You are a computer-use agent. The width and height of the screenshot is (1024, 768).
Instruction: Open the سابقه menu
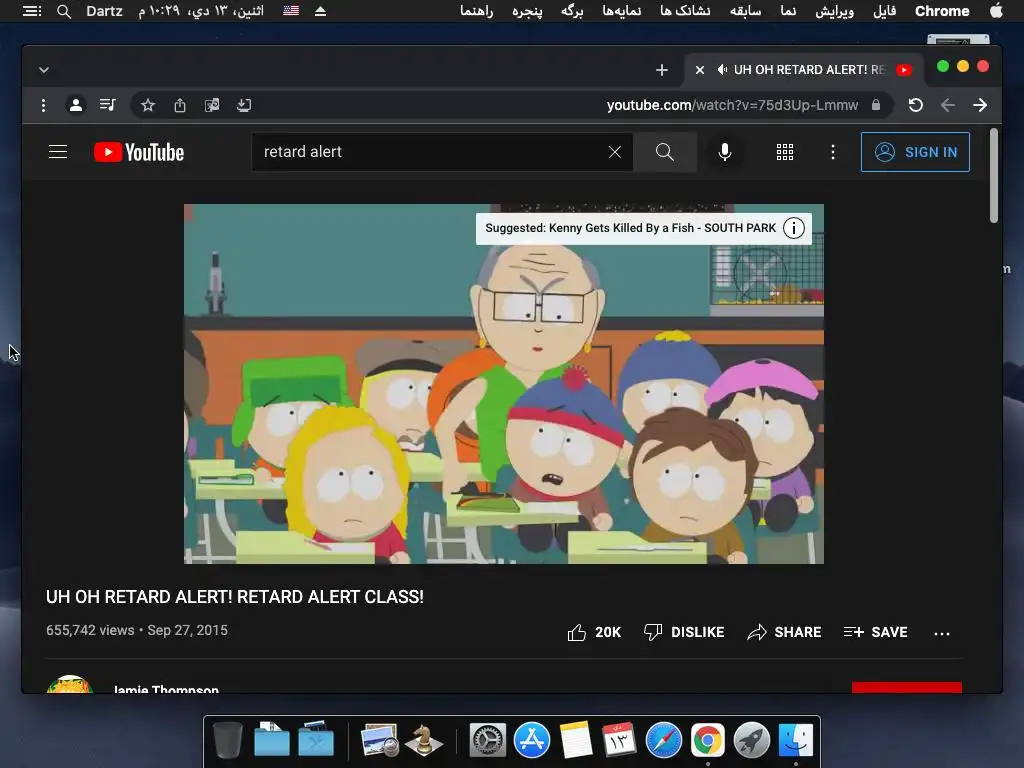745,11
